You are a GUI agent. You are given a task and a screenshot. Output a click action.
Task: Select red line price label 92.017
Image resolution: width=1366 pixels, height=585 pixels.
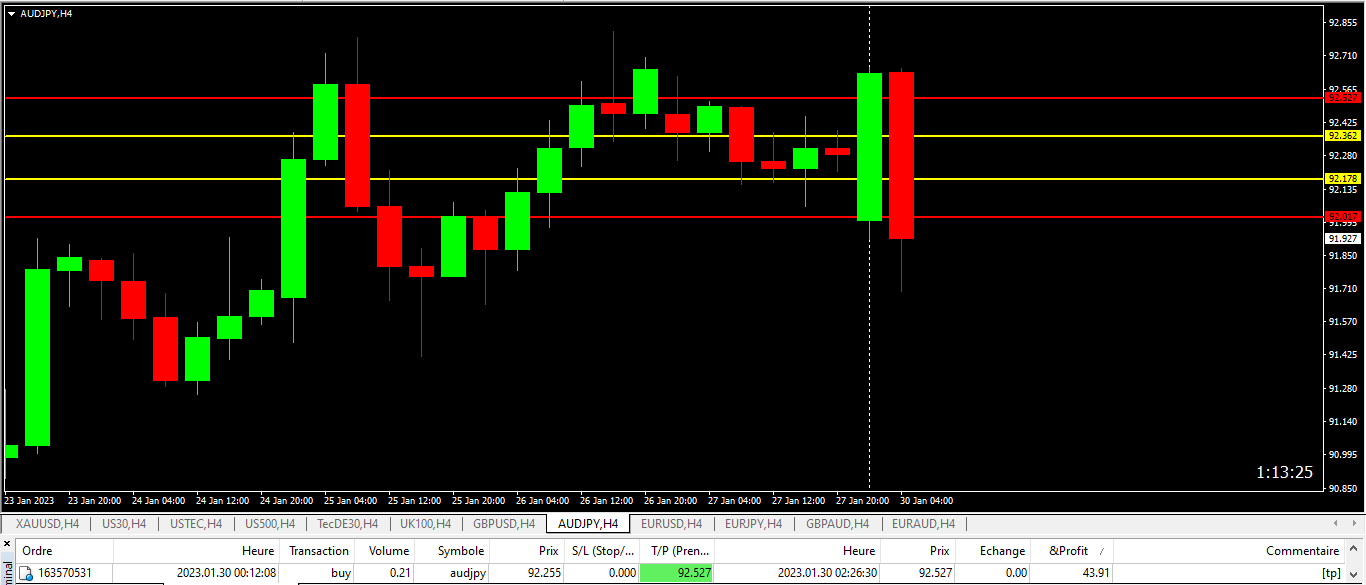(1343, 216)
